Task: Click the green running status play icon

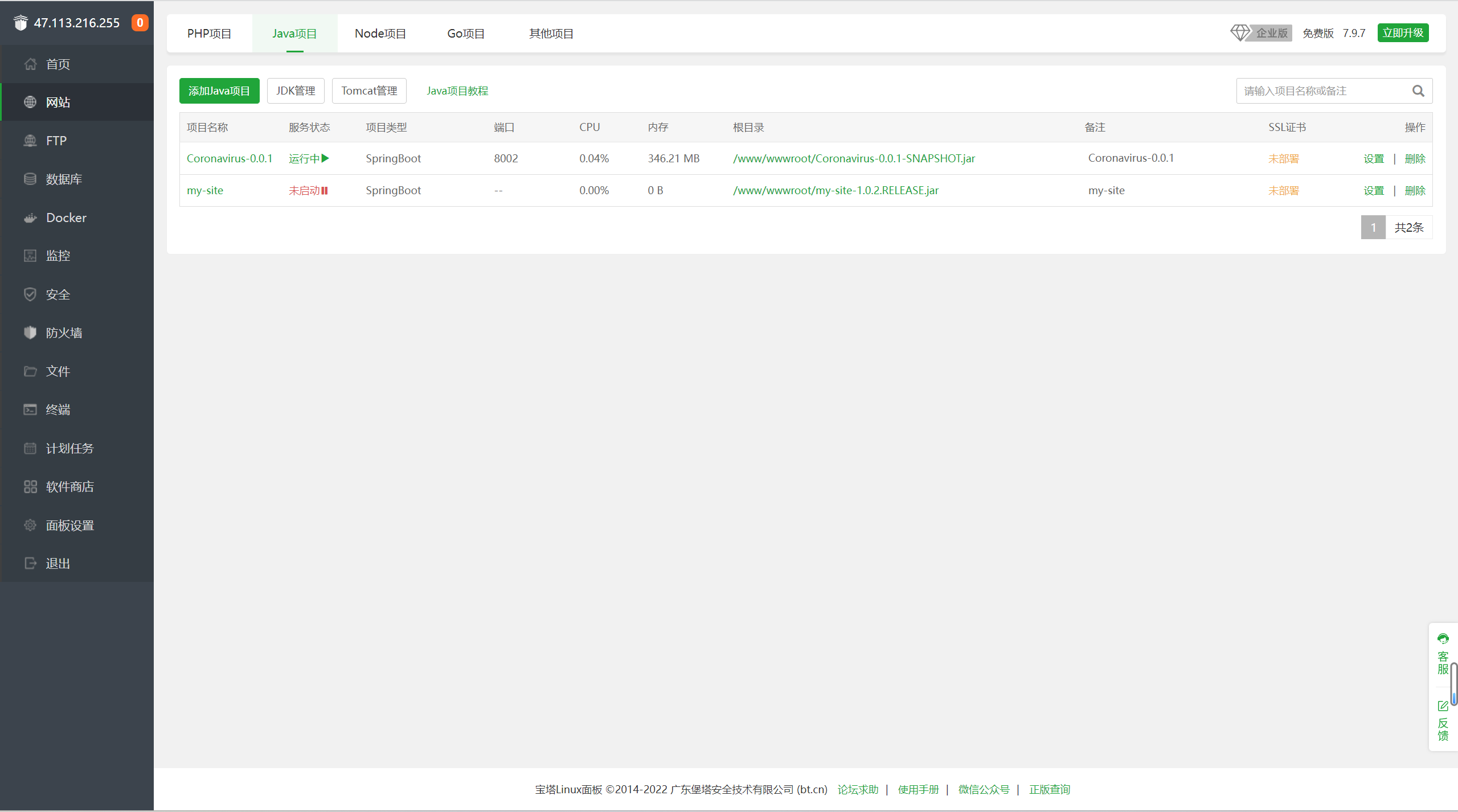Action: [x=325, y=158]
